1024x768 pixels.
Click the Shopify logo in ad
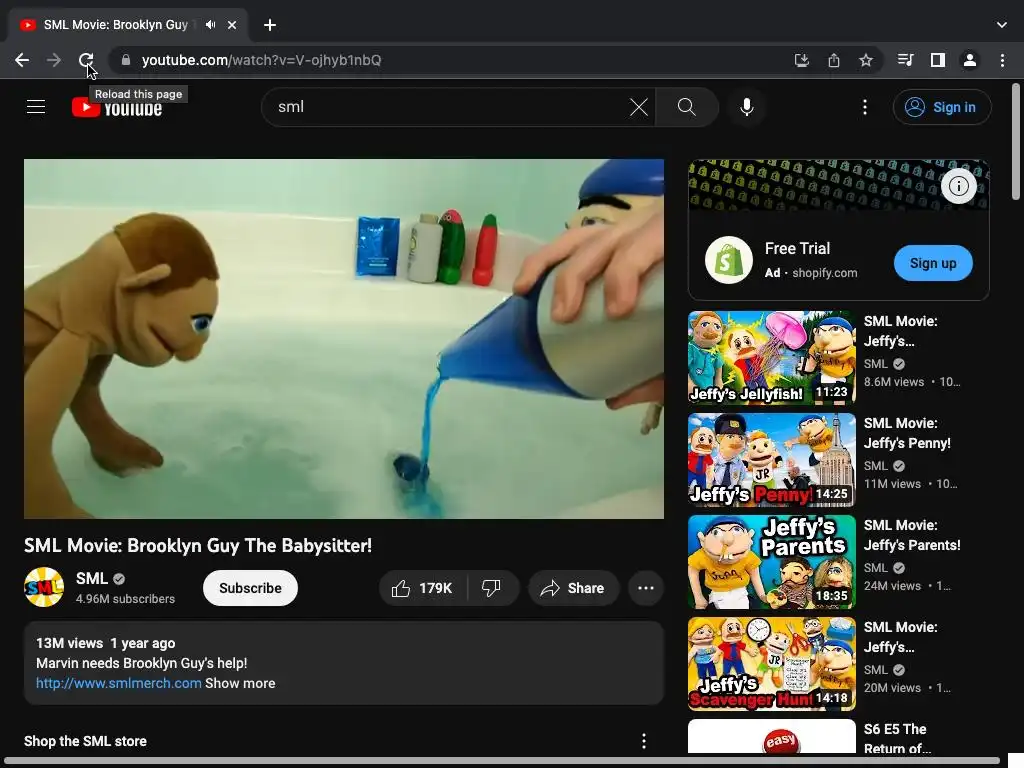click(x=728, y=260)
